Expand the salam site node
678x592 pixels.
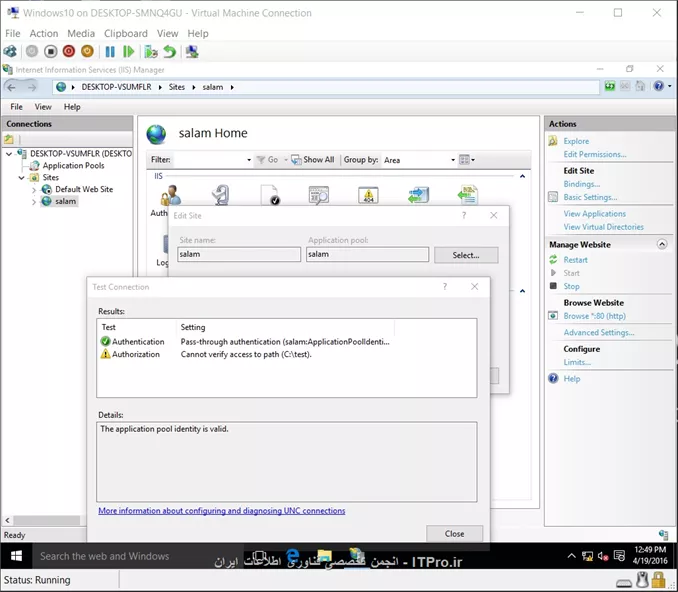point(34,202)
